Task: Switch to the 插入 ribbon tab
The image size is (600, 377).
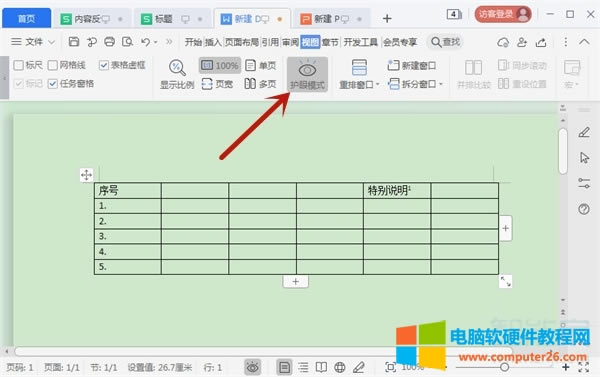Action: click(213, 42)
